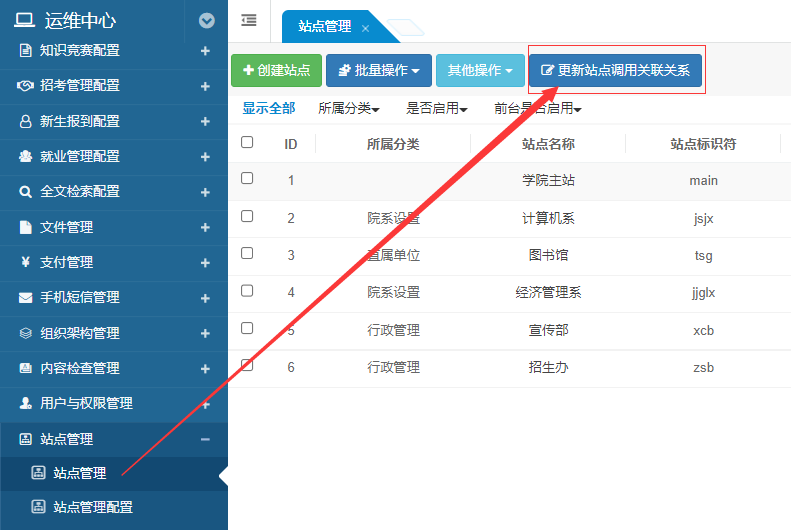Click the 支付管理 yen icon
The image size is (791, 530).
pos(26,262)
